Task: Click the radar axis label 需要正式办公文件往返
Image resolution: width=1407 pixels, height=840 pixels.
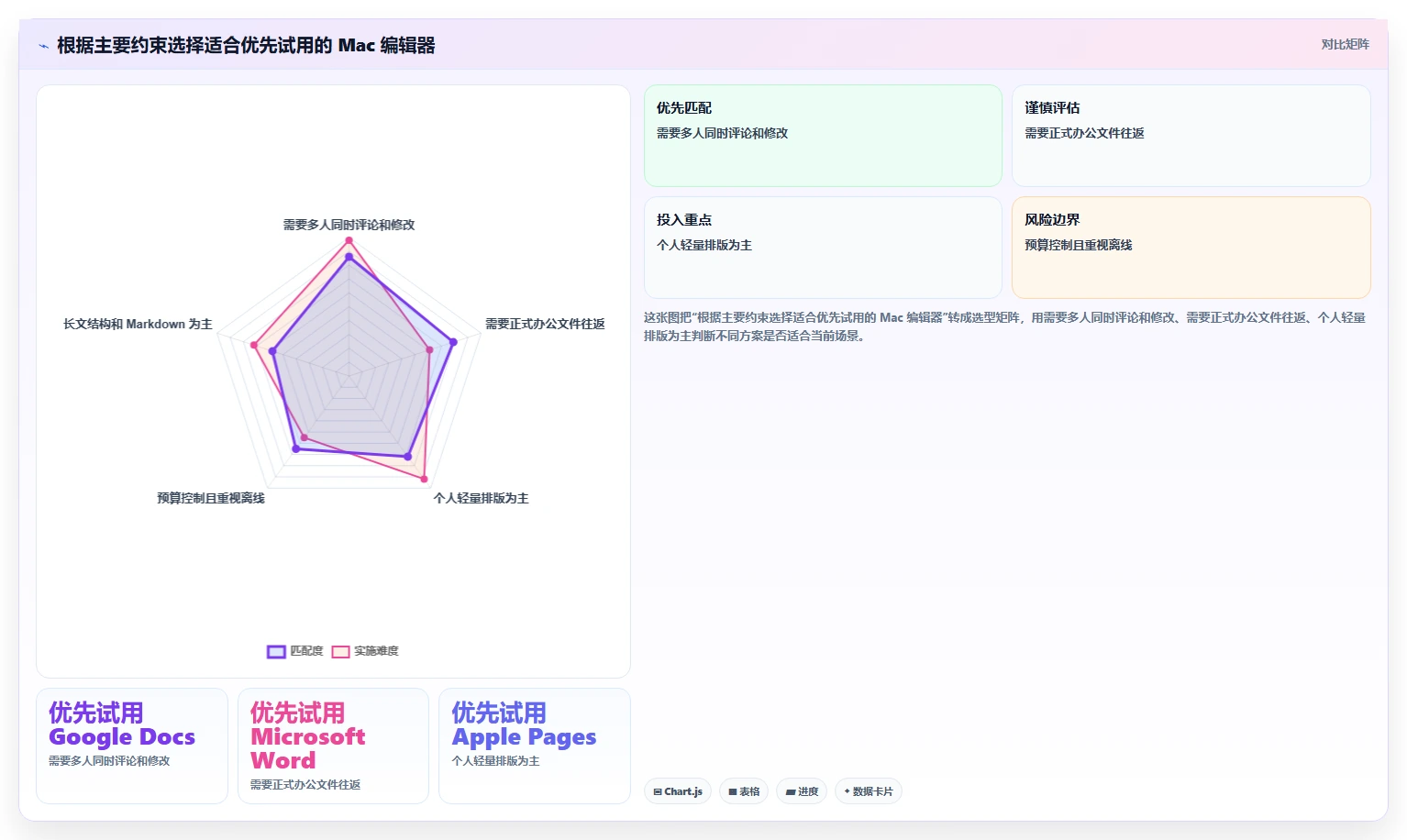Action: (545, 324)
